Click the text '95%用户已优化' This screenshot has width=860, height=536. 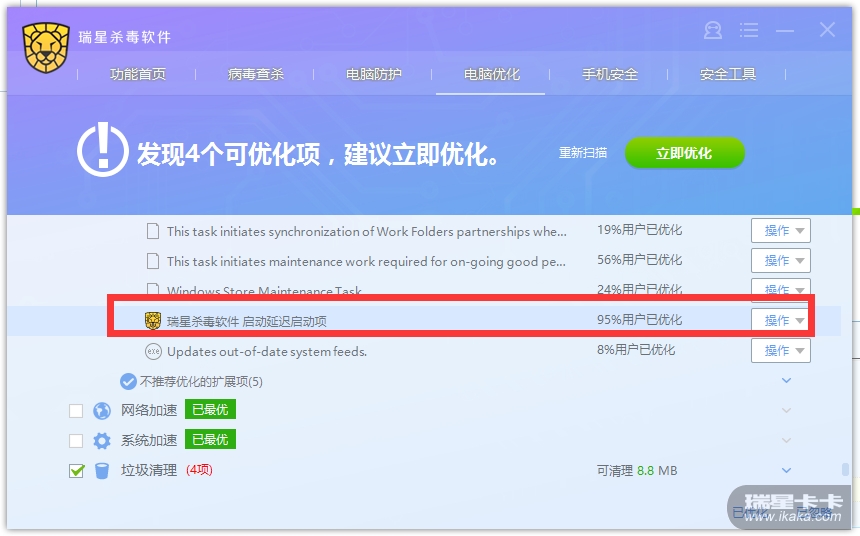click(640, 320)
